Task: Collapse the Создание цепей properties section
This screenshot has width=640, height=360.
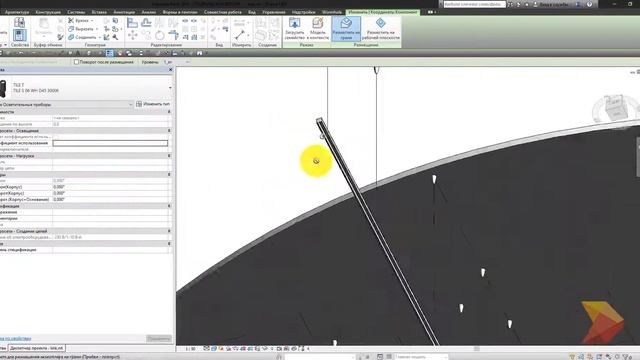Action: (x=169, y=231)
